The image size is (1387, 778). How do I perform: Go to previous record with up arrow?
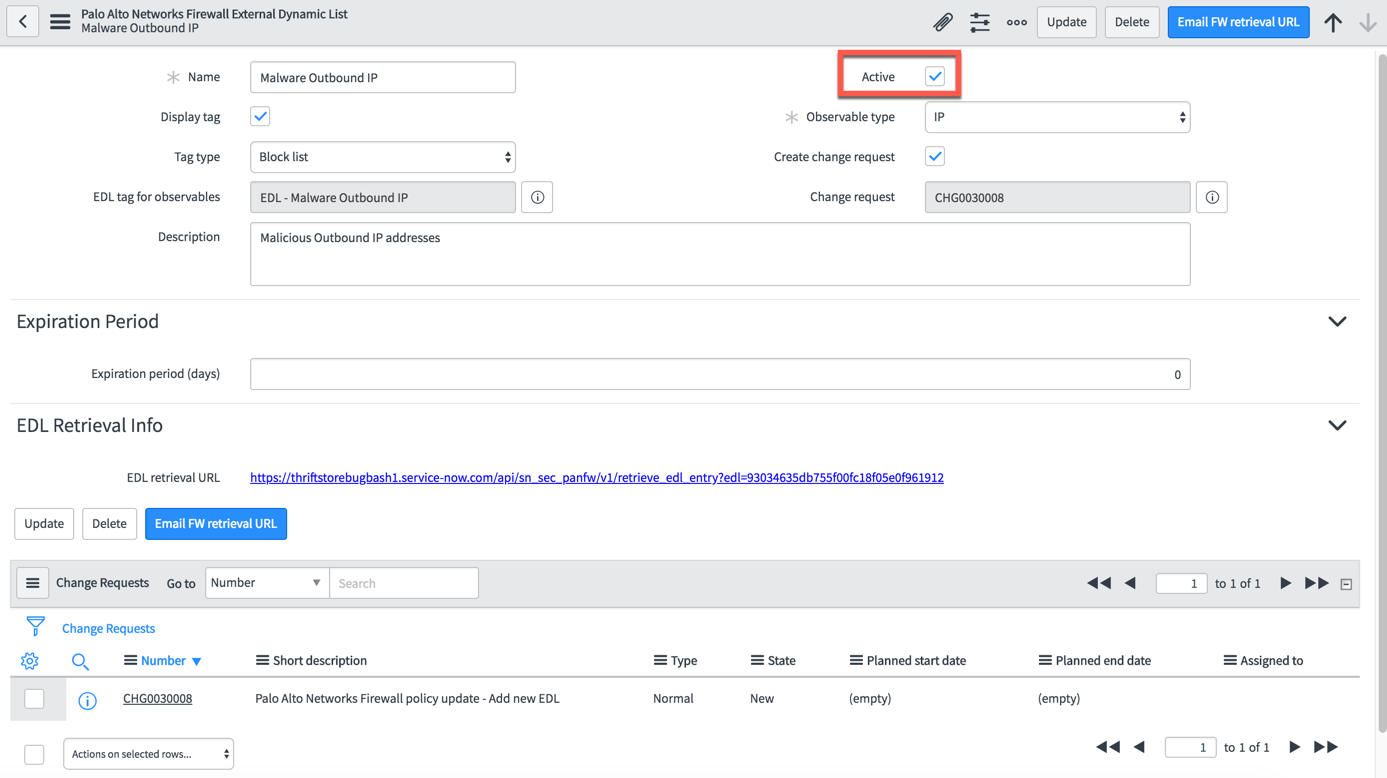pos(1333,22)
